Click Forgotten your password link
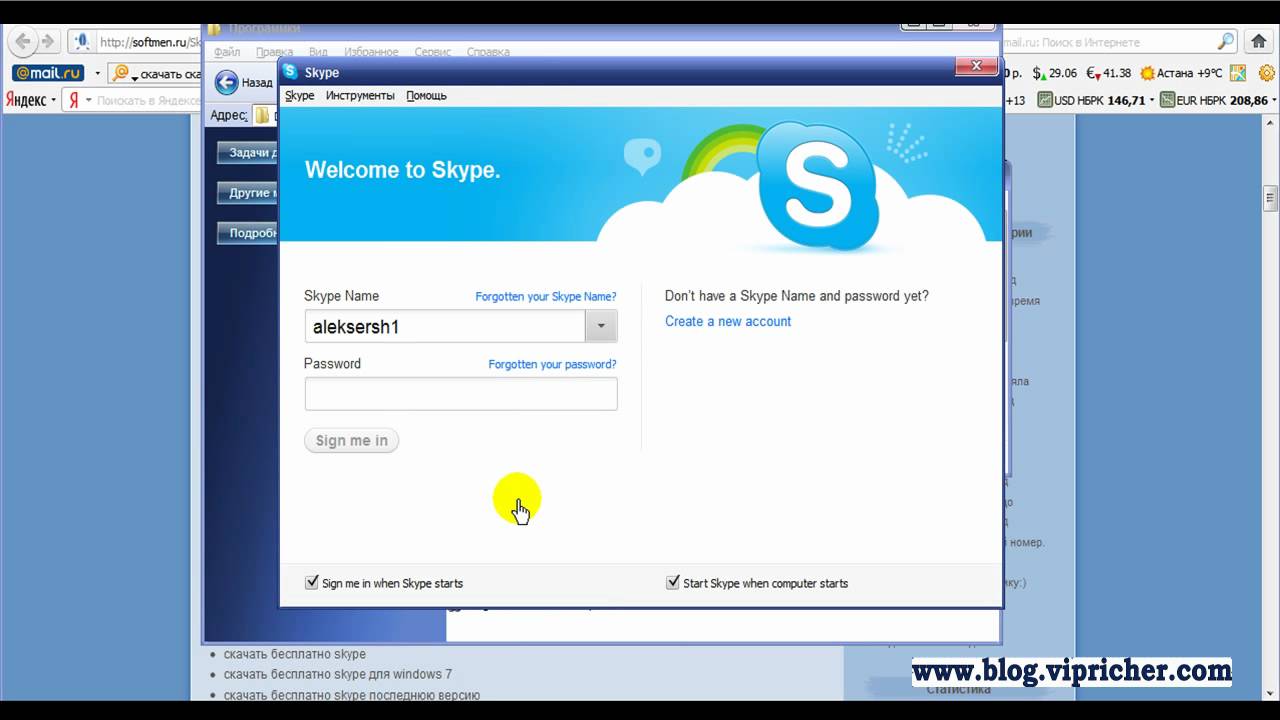1280x720 pixels. [x=552, y=364]
